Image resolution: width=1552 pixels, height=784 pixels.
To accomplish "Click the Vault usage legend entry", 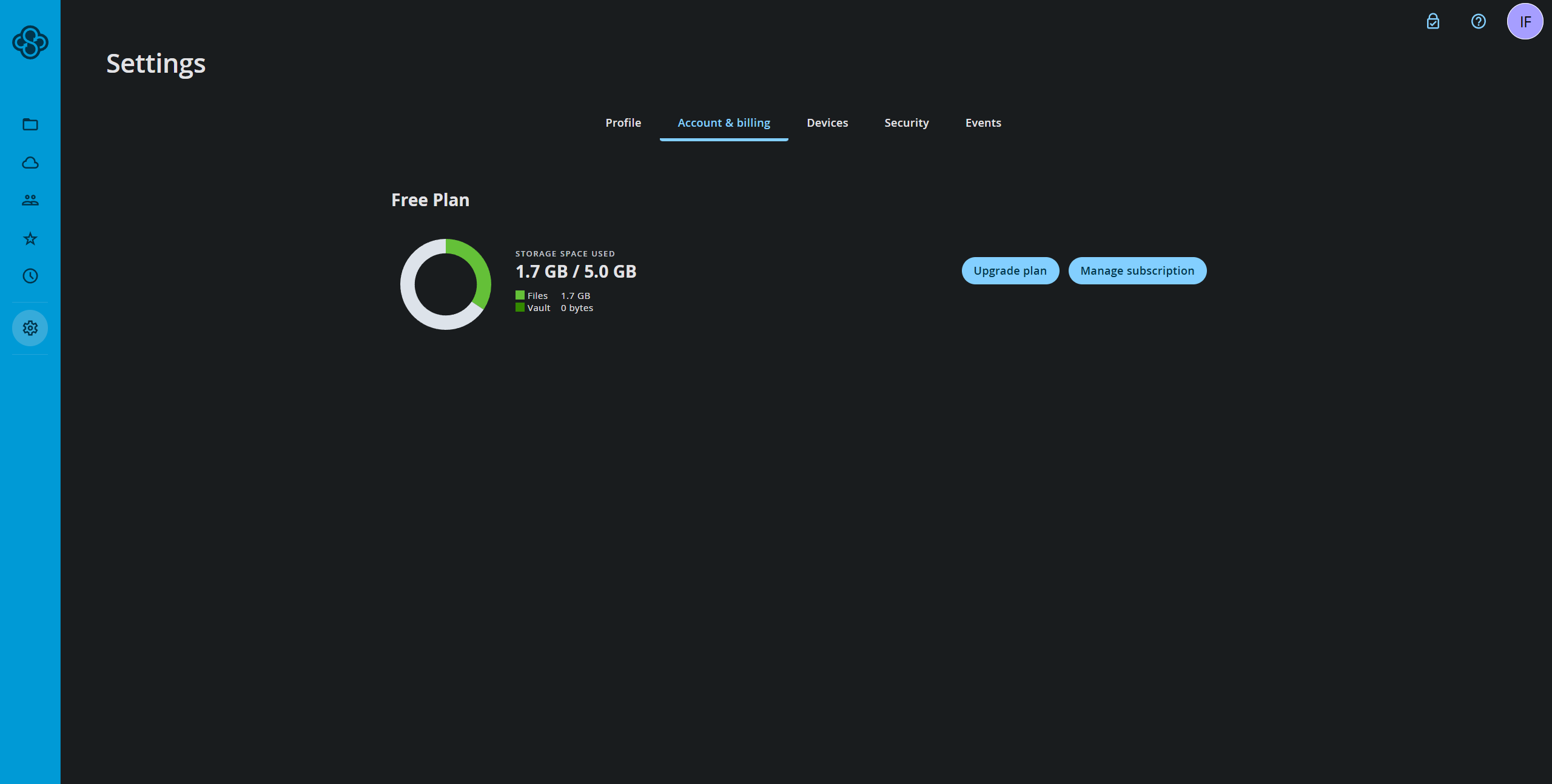I will point(539,307).
